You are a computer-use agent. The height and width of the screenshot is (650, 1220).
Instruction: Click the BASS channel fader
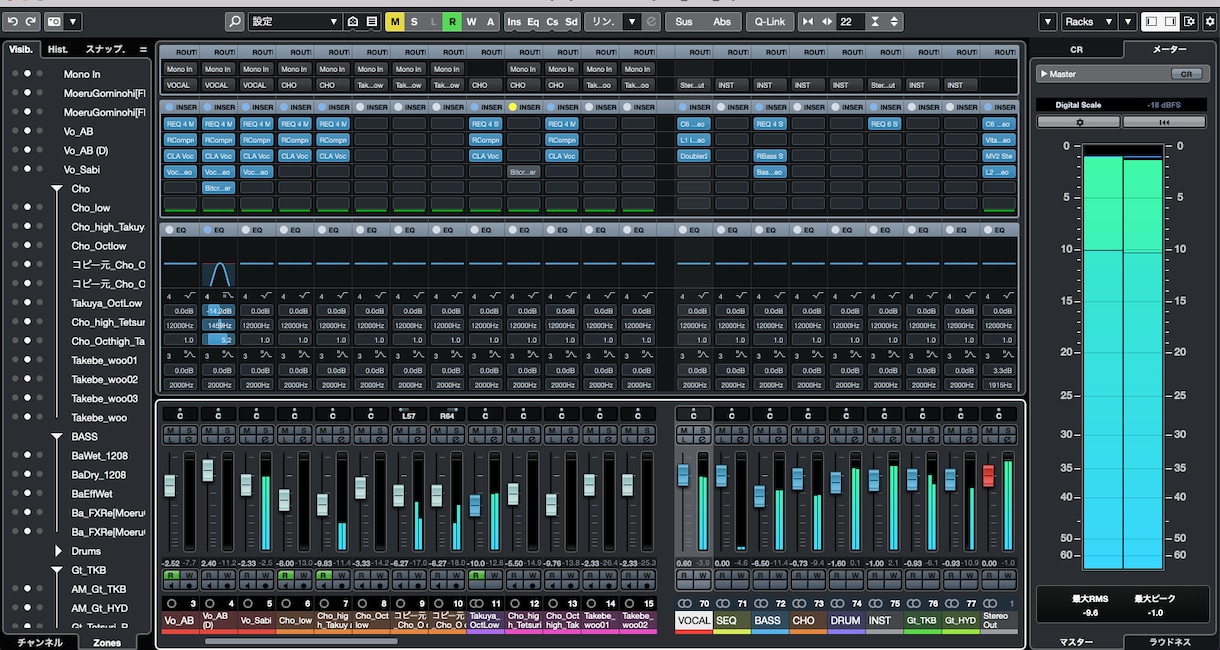[x=760, y=495]
